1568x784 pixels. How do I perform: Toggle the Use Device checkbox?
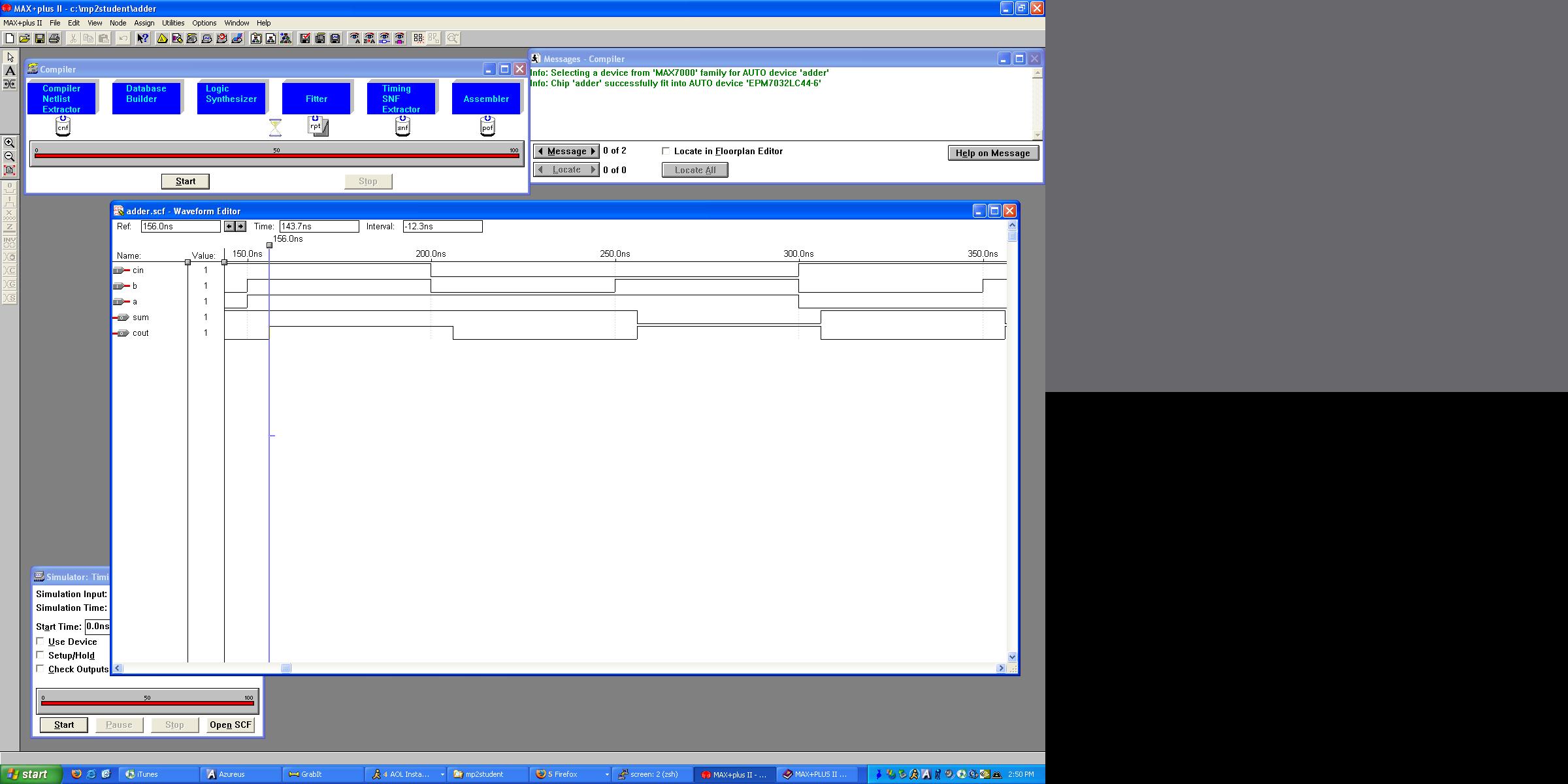point(41,642)
